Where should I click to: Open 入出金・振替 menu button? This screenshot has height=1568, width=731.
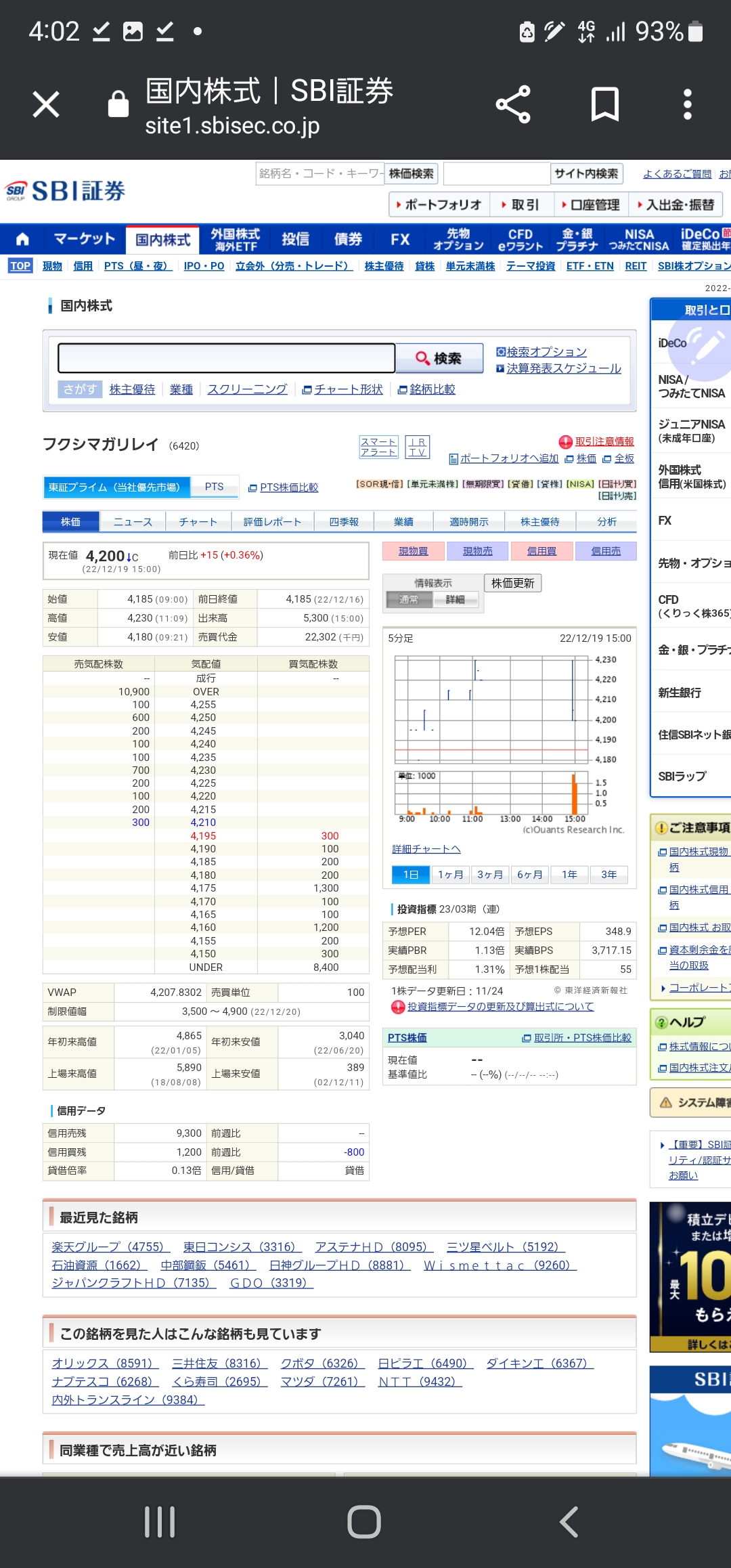pyautogui.click(x=675, y=204)
